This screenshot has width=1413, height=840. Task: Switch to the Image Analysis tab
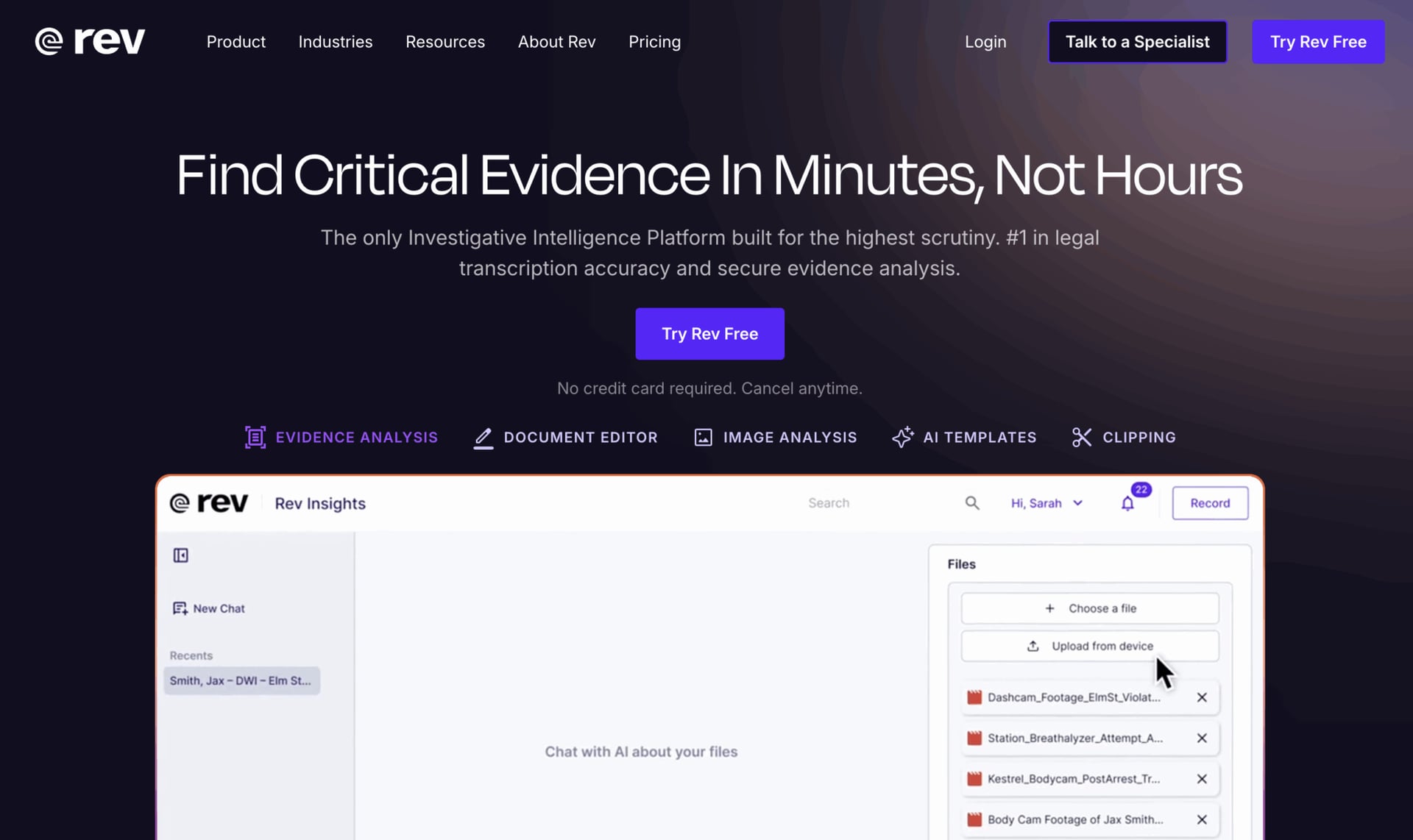click(775, 437)
